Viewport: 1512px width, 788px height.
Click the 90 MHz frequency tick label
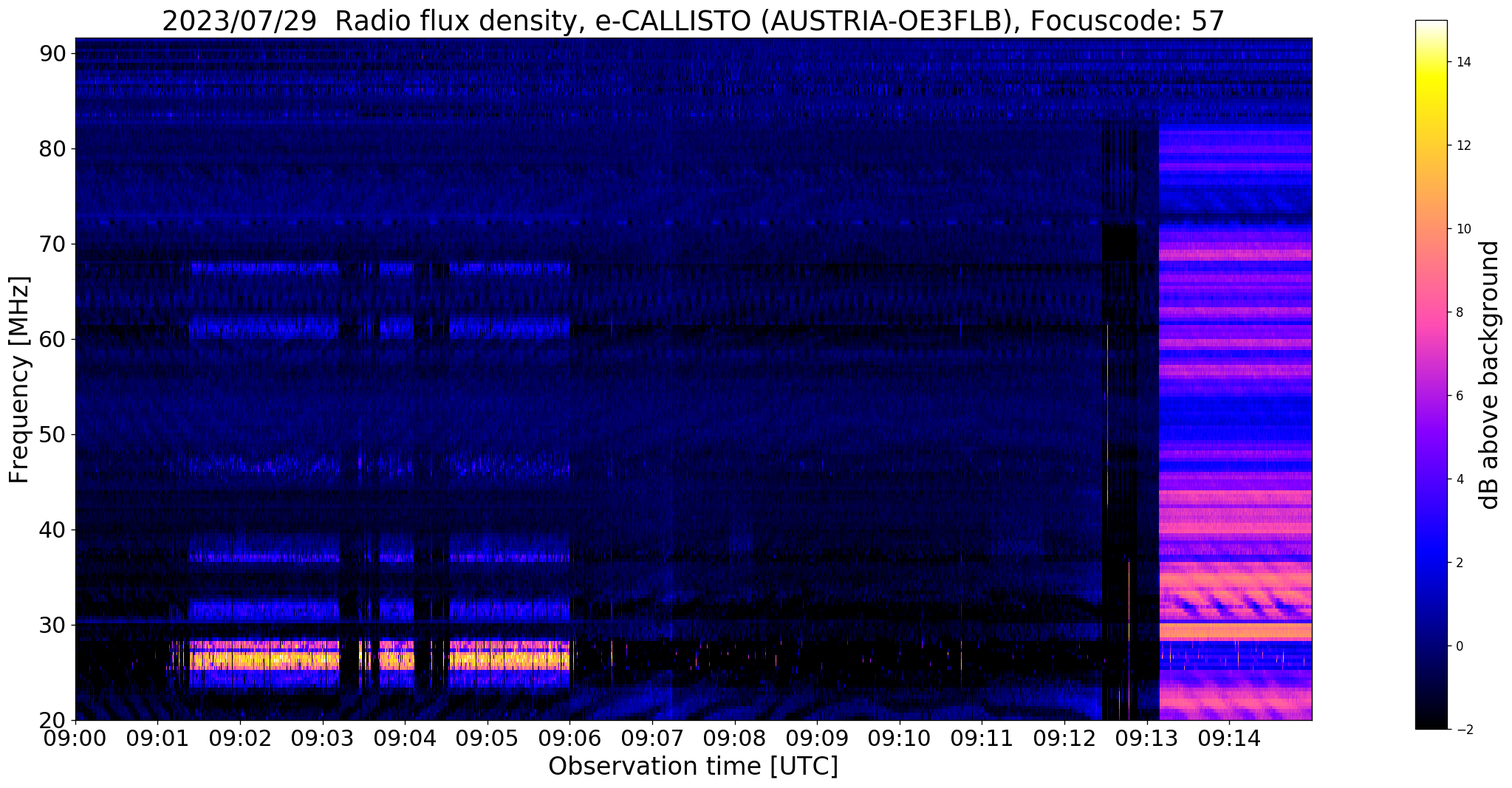coord(54,53)
